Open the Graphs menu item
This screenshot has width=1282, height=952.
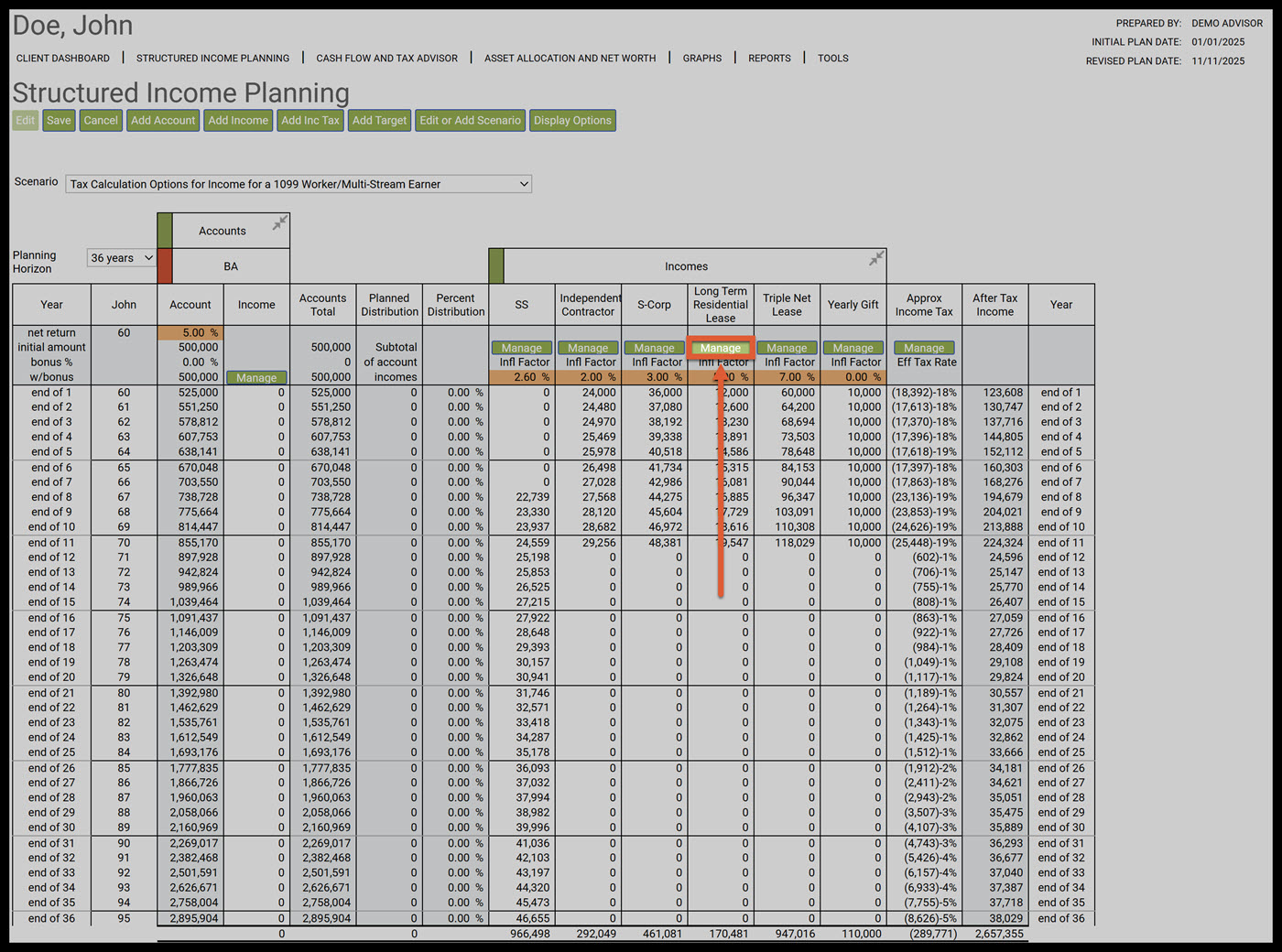[701, 59]
